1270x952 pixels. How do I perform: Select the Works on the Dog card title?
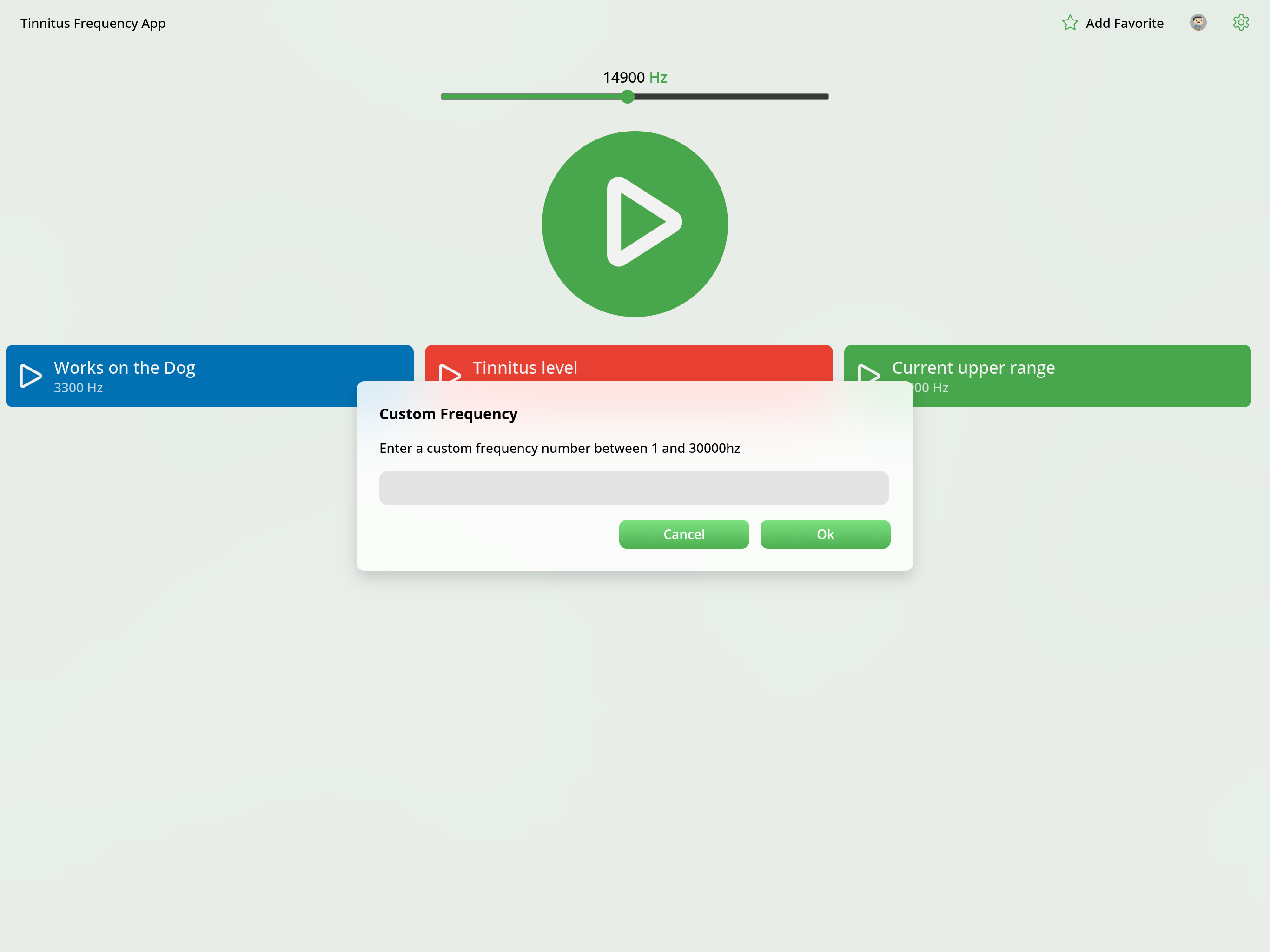click(x=125, y=368)
